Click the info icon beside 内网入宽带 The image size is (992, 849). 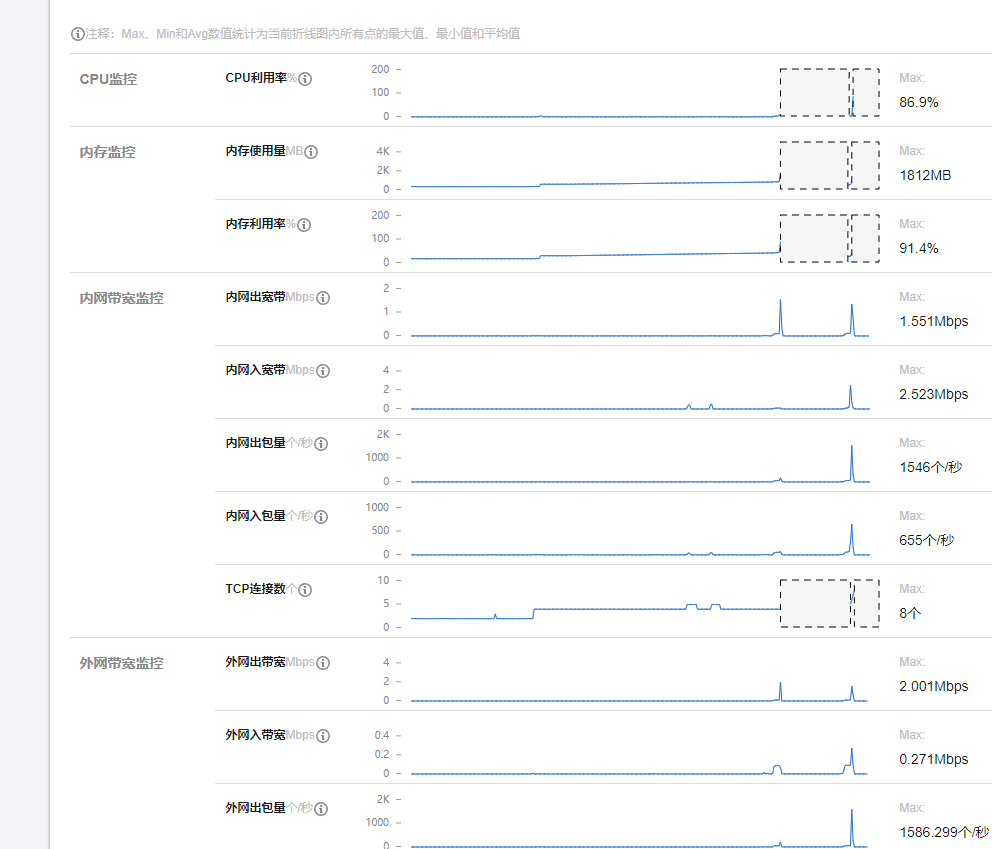(323, 371)
